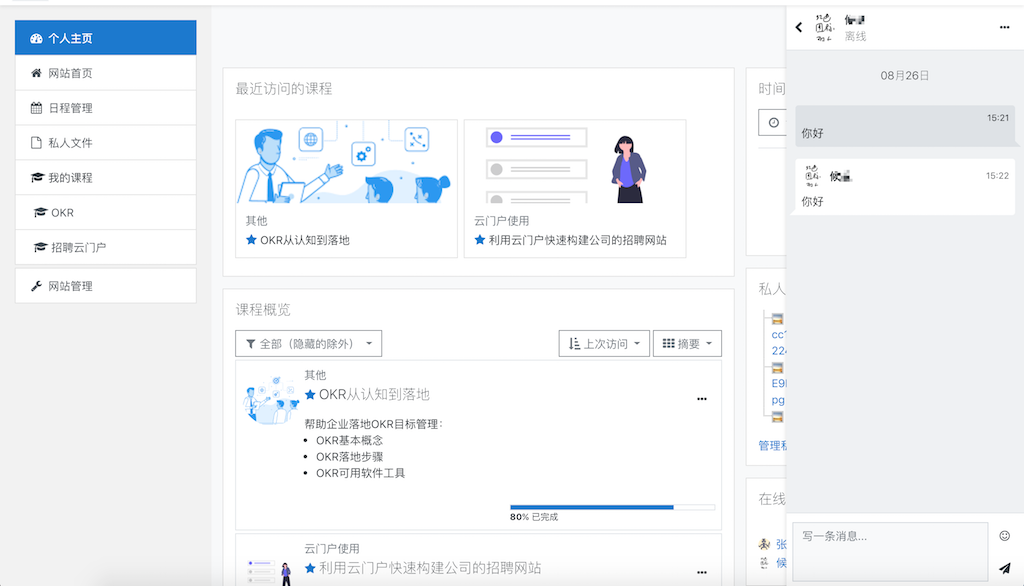
Task: Click the wrench icon beside 网站管理
Action: (37, 286)
